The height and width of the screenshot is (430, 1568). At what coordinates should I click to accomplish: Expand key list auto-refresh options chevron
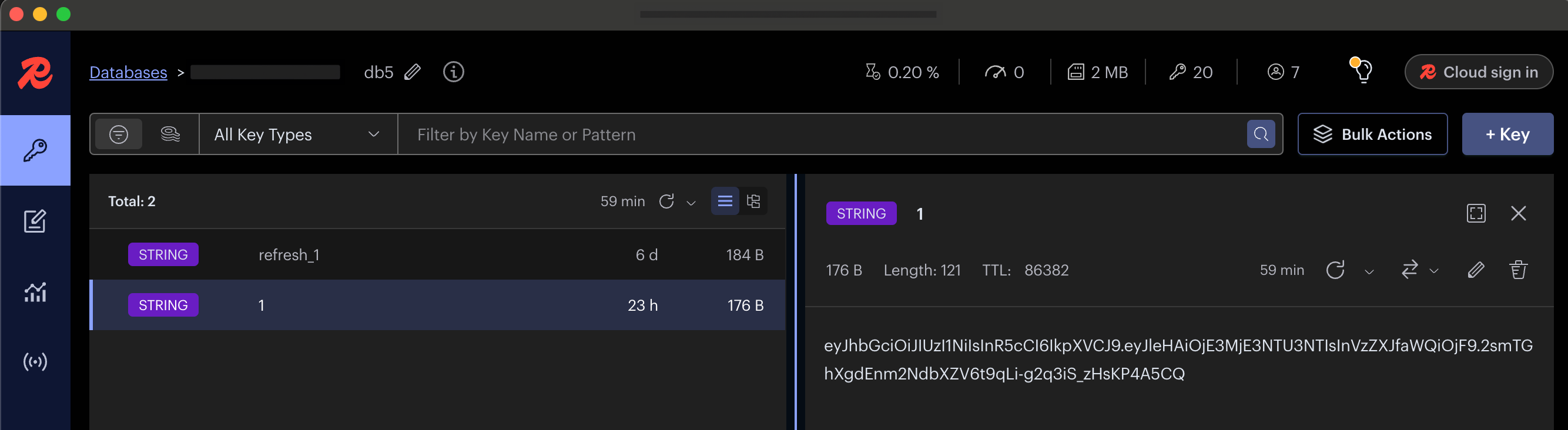pos(691,203)
